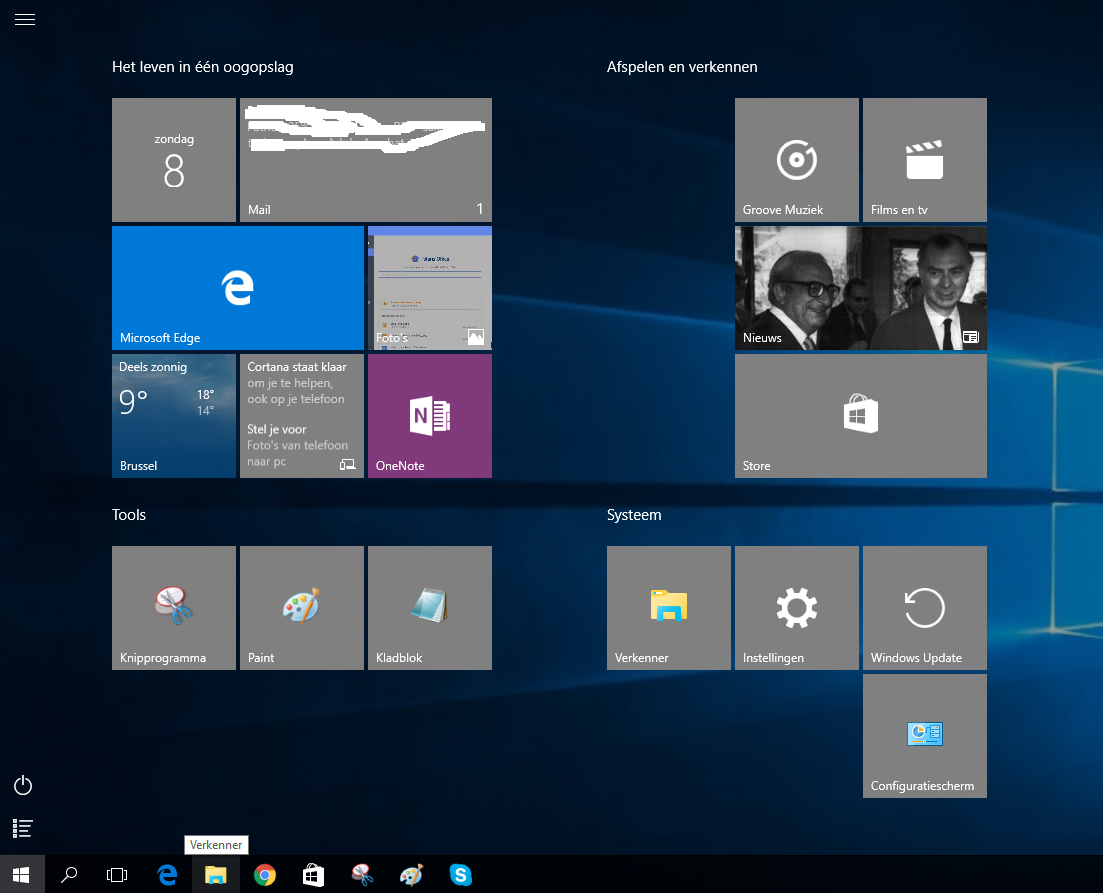Click the power button icon
This screenshot has height=893, width=1103.
pos(23,785)
